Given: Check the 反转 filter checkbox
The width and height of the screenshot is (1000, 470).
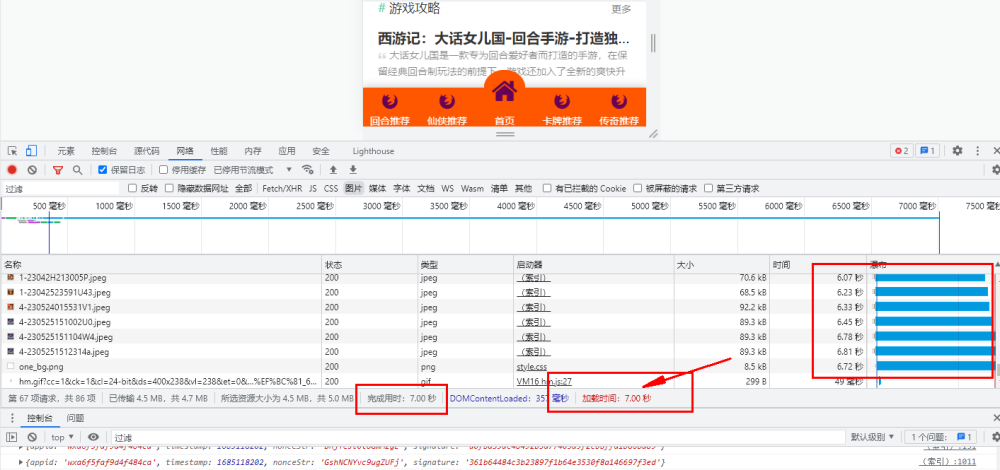Looking at the screenshot, I should click(133, 188).
